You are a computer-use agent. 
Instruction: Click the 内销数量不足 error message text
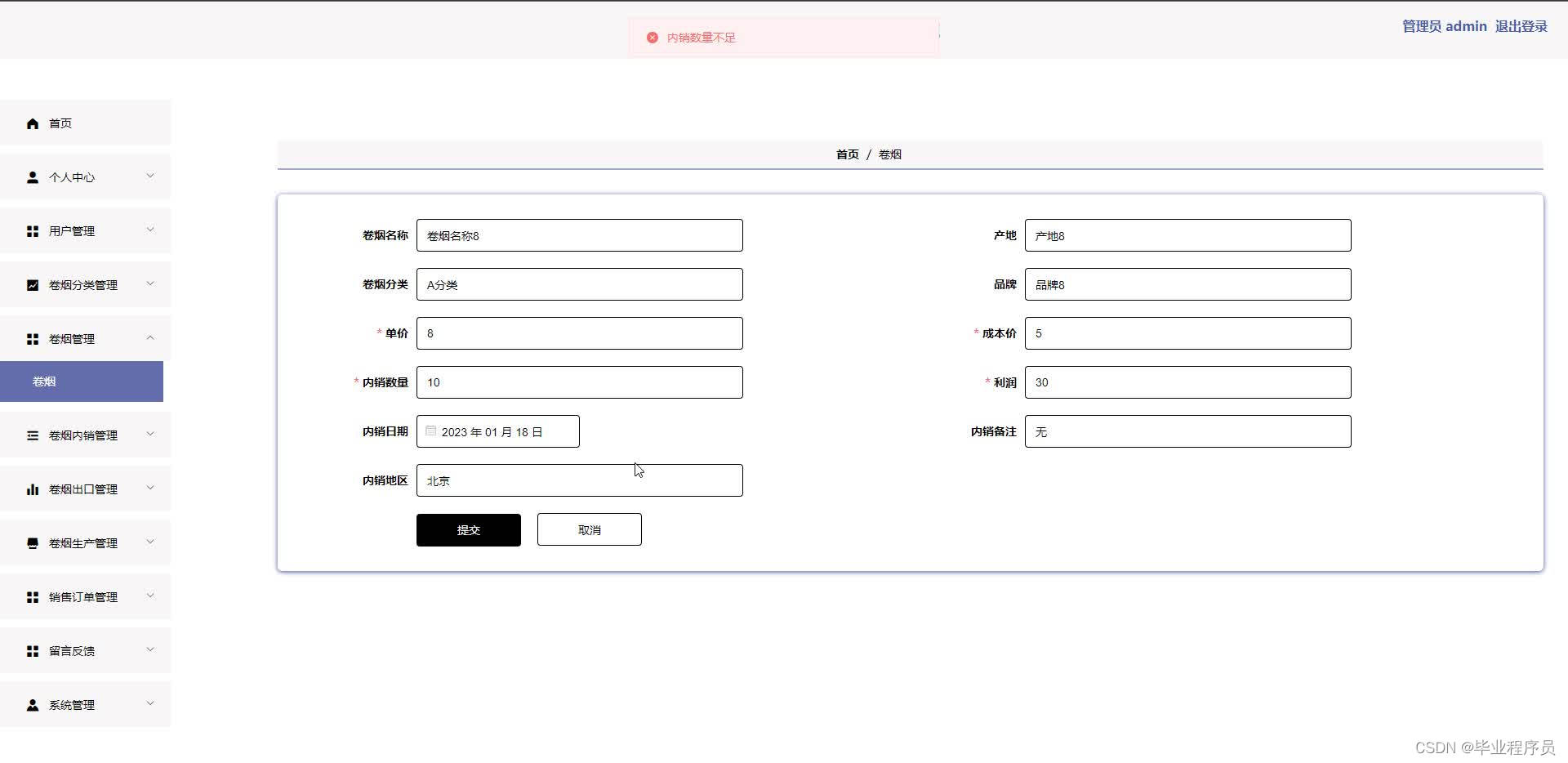(x=702, y=38)
